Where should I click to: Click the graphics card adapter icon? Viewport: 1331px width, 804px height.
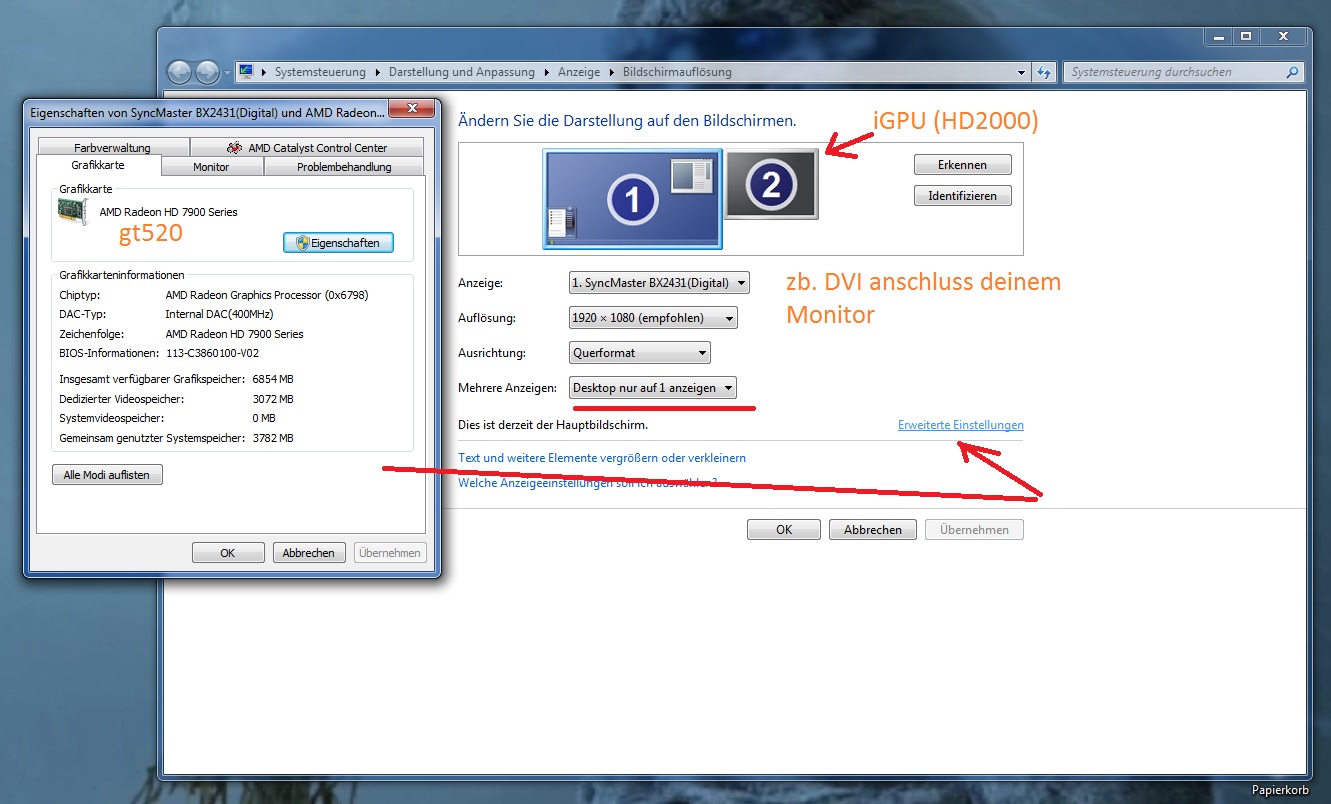click(x=75, y=212)
